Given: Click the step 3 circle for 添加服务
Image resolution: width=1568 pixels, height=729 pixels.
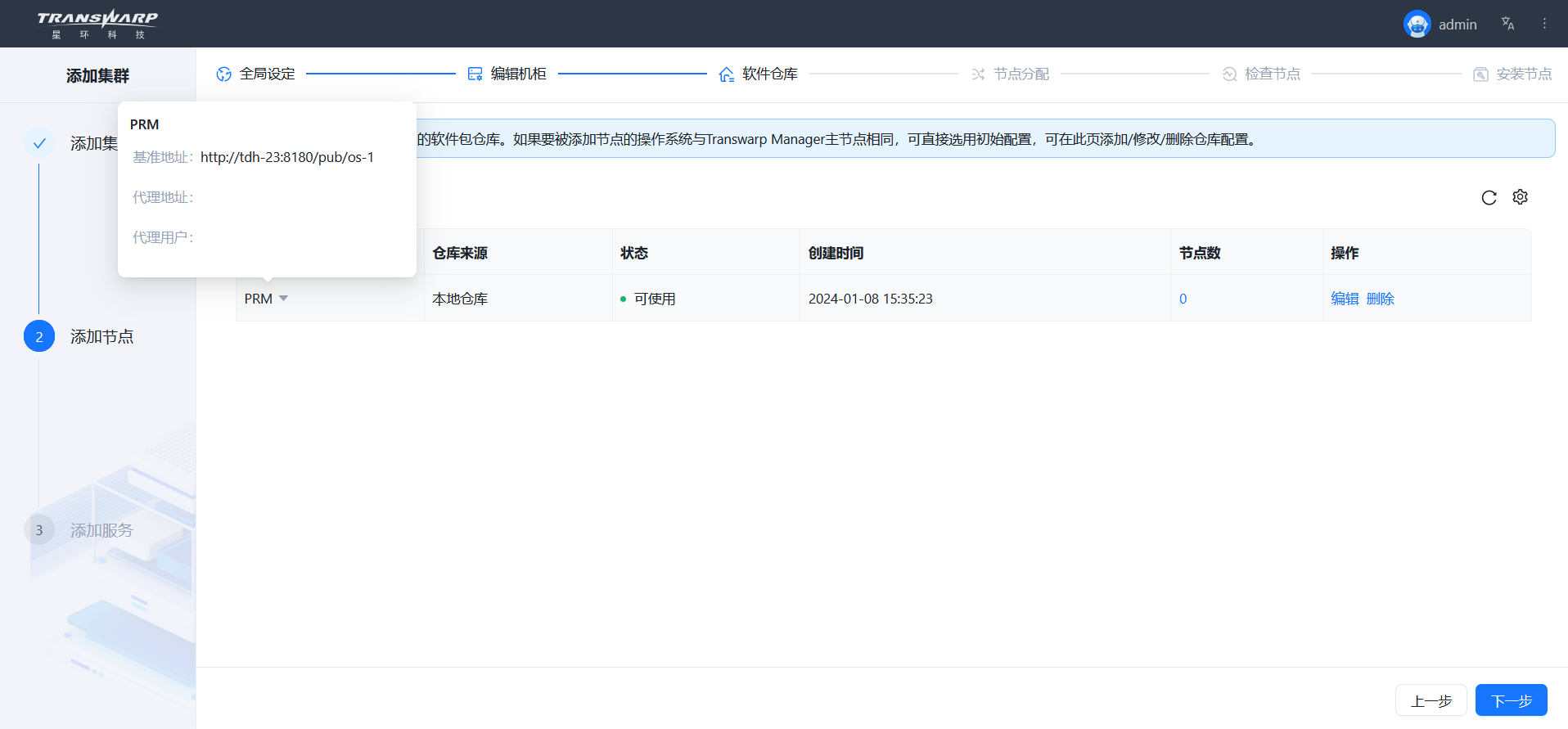Looking at the screenshot, I should (x=39, y=530).
